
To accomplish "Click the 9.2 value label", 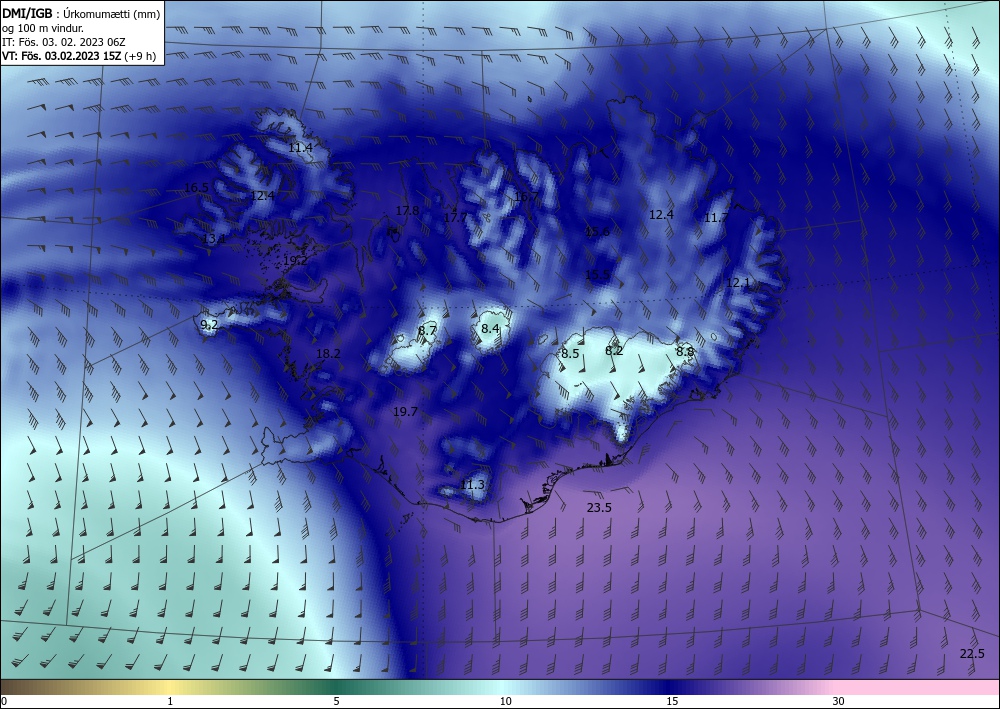I will point(209,325).
